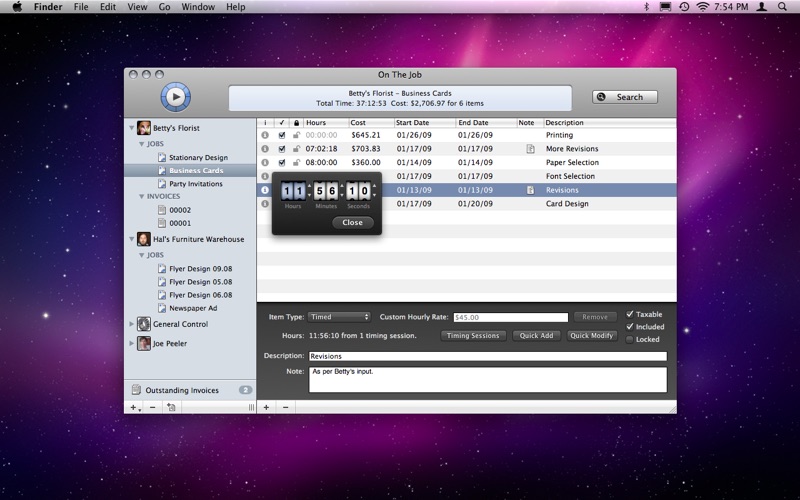Screen dimensions: 800x500
Task: Expand the Joe Peeler client
Action: [x=132, y=343]
